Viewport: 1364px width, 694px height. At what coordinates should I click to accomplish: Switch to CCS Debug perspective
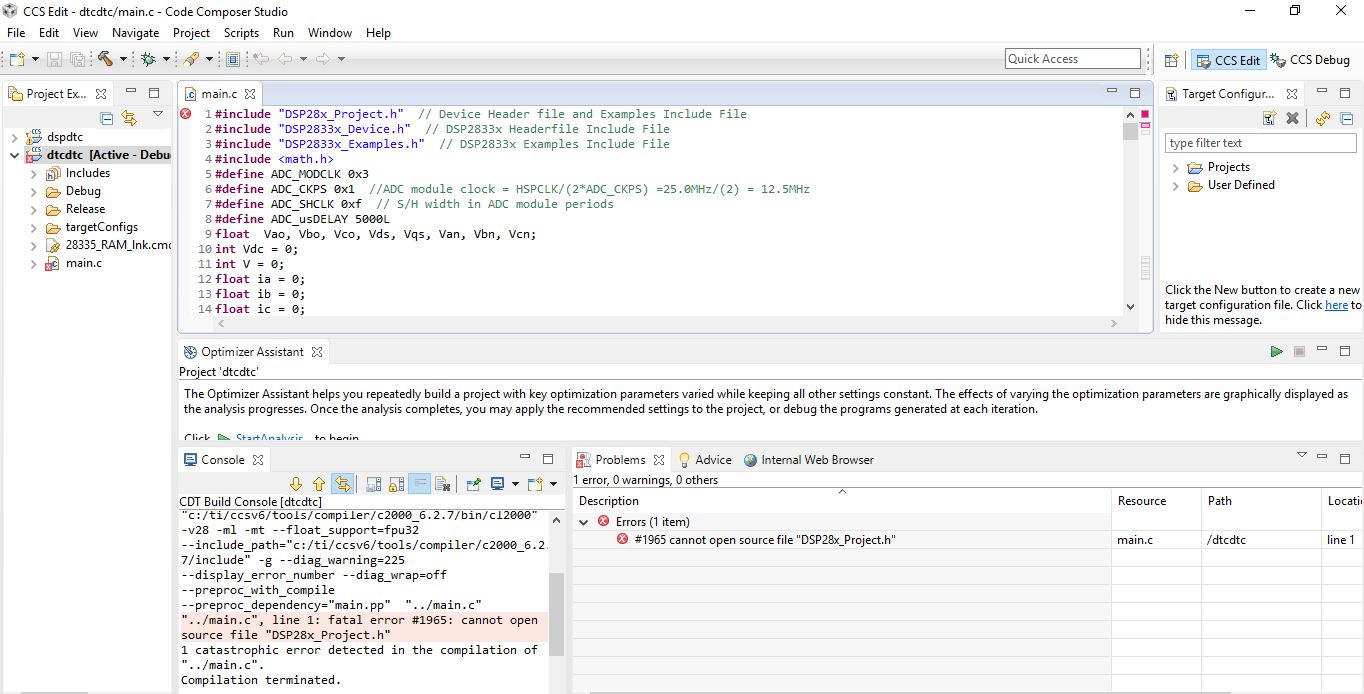click(1310, 60)
